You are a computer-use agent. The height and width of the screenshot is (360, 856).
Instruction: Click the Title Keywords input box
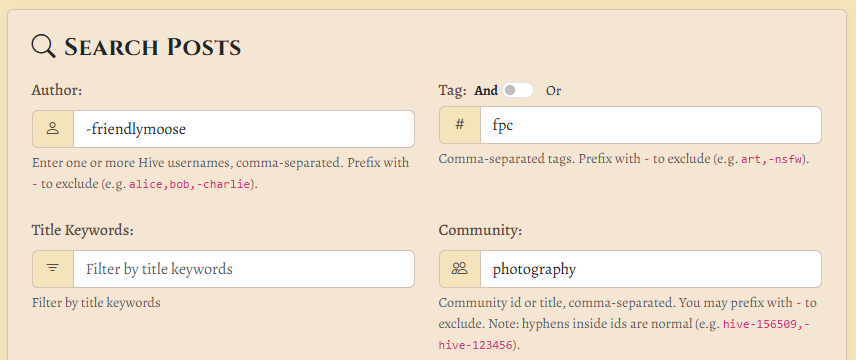tap(243, 269)
